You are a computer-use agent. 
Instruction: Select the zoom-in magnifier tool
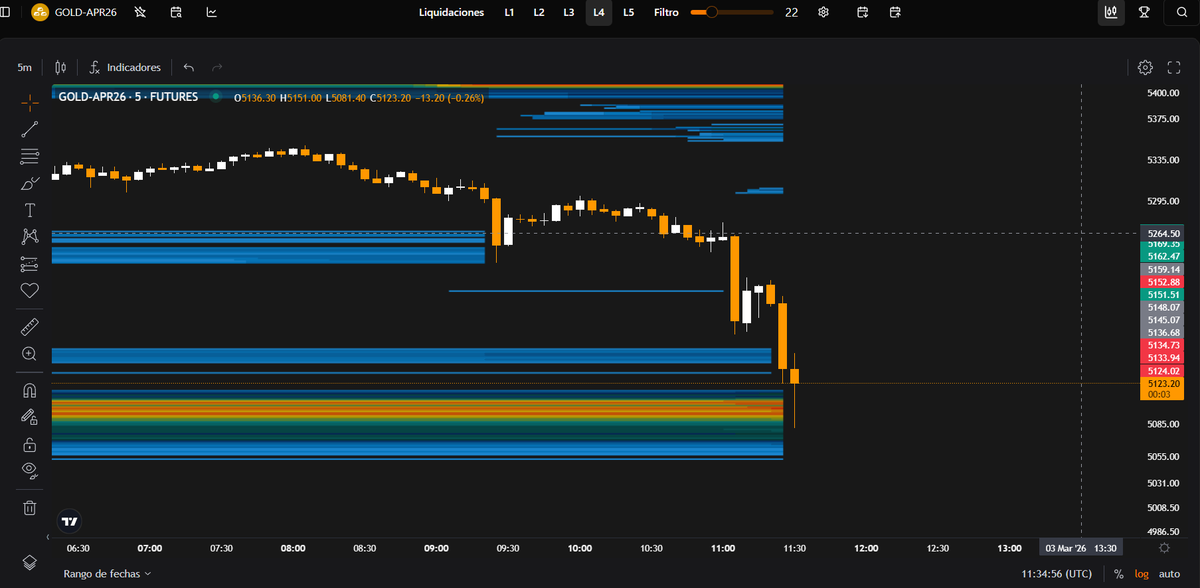click(x=30, y=354)
